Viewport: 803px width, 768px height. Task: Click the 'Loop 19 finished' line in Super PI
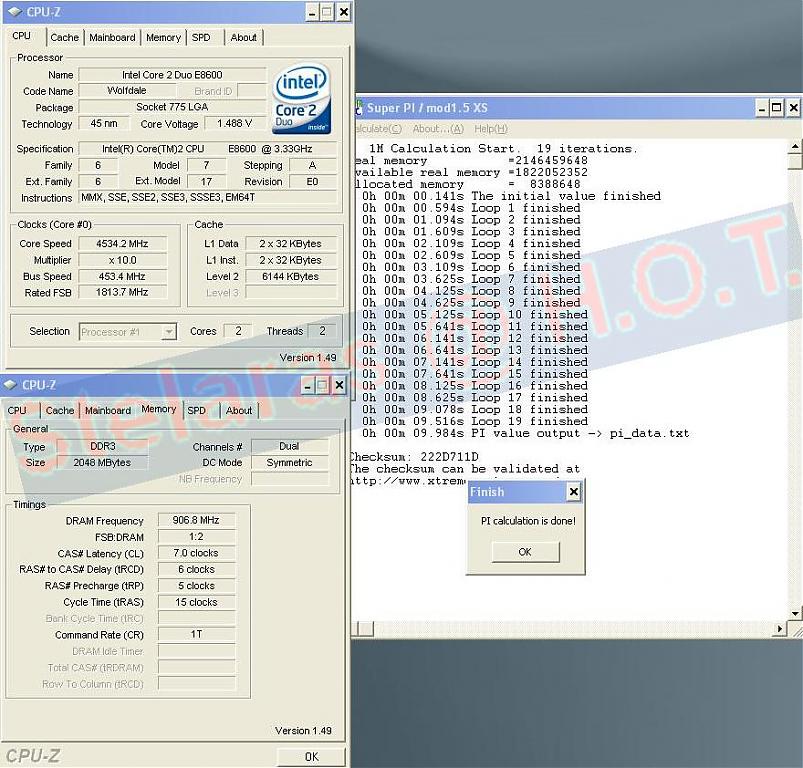coord(475,421)
